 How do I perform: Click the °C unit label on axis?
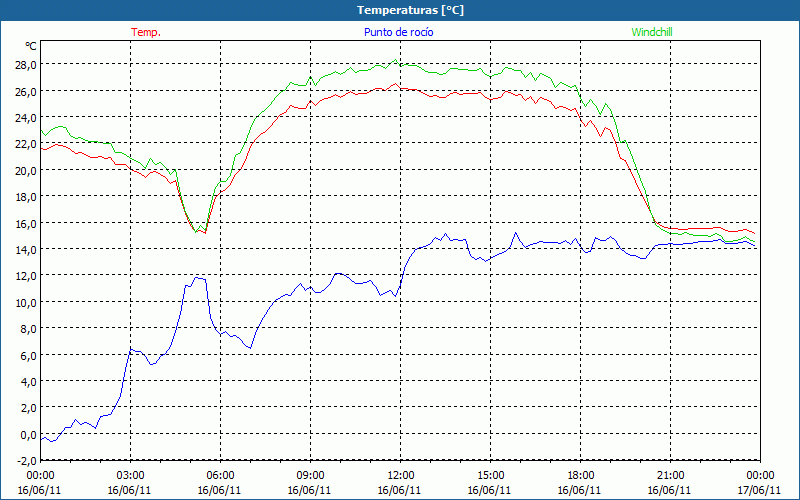click(x=31, y=46)
